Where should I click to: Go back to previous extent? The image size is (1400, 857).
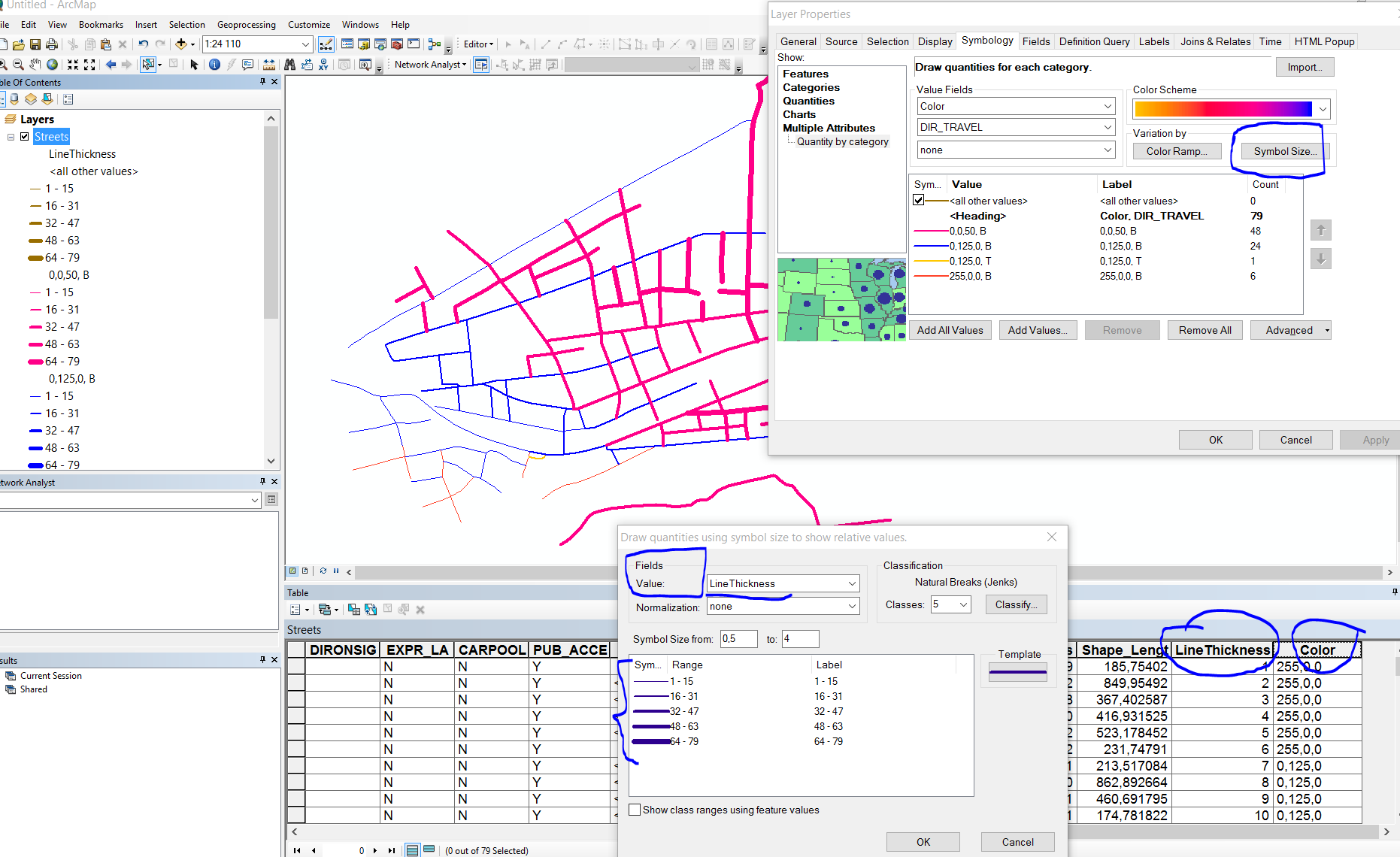click(111, 65)
